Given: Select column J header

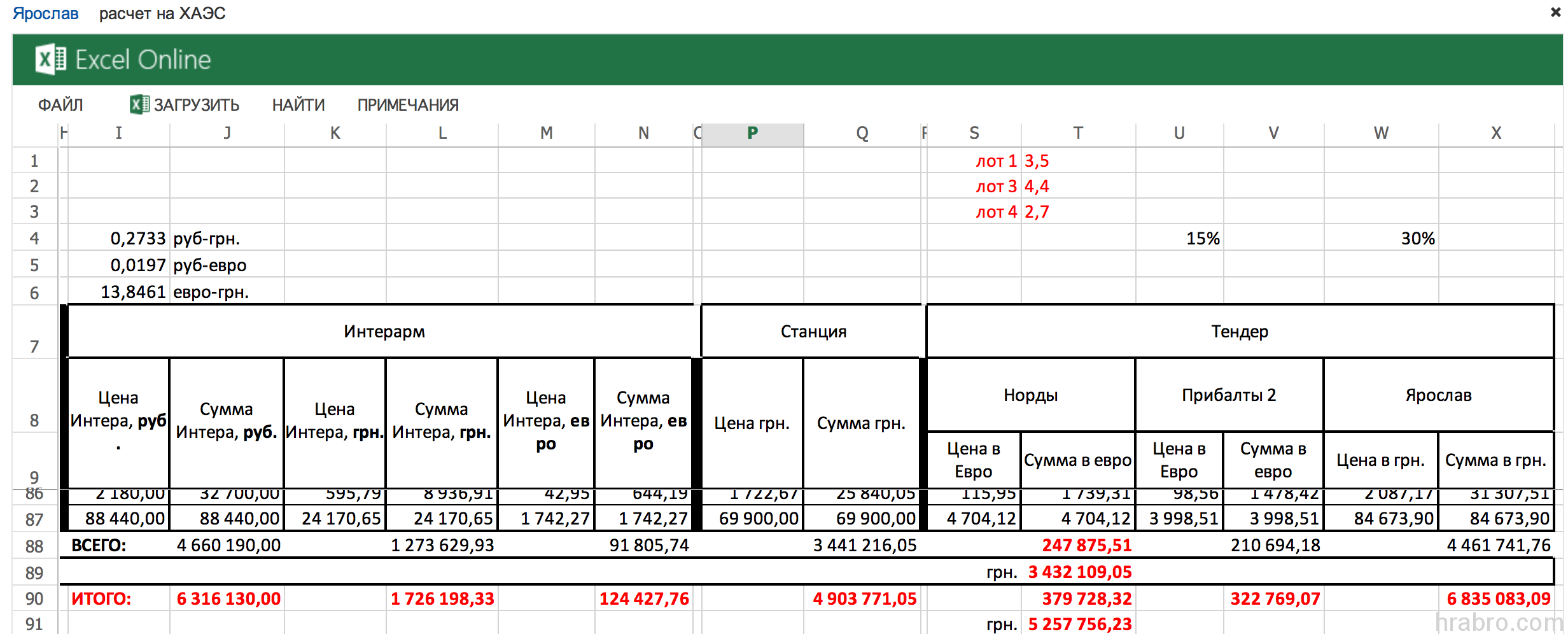Looking at the screenshot, I should 227,133.
